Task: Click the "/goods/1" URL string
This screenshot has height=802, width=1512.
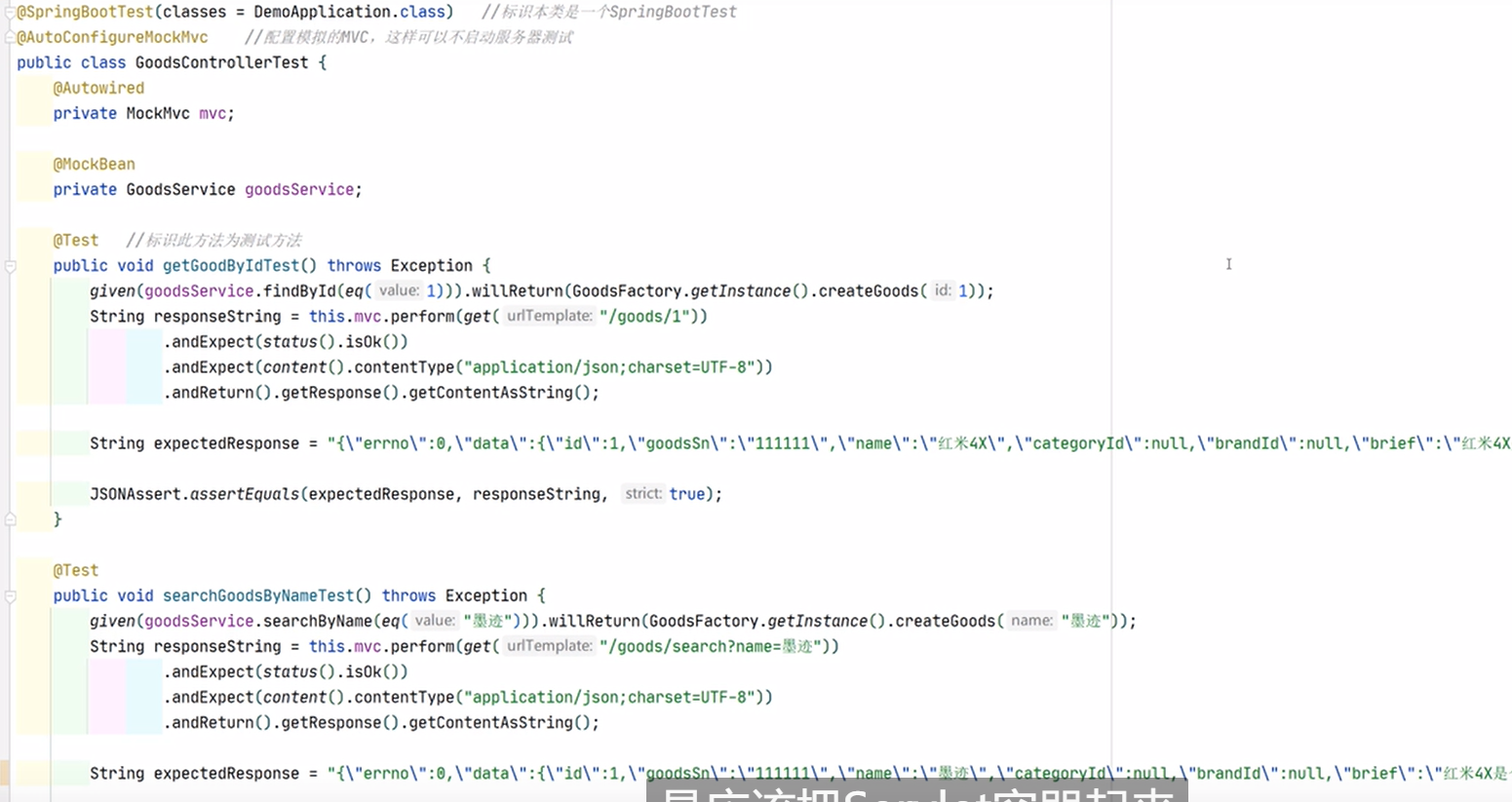Action: click(645, 316)
